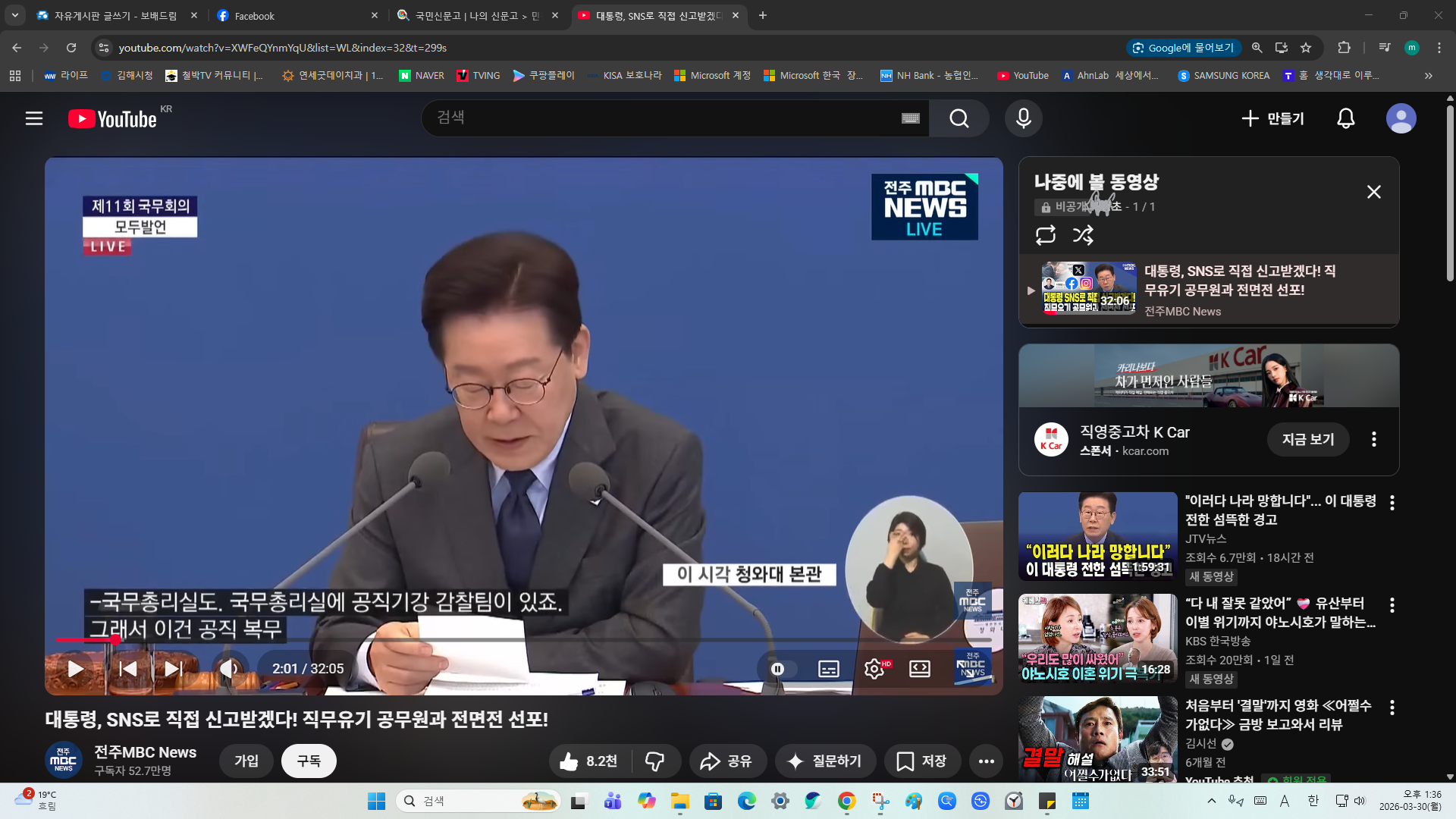This screenshot has width=1456, height=819.
Task: Open the on-screen keyboard in search box
Action: click(910, 118)
